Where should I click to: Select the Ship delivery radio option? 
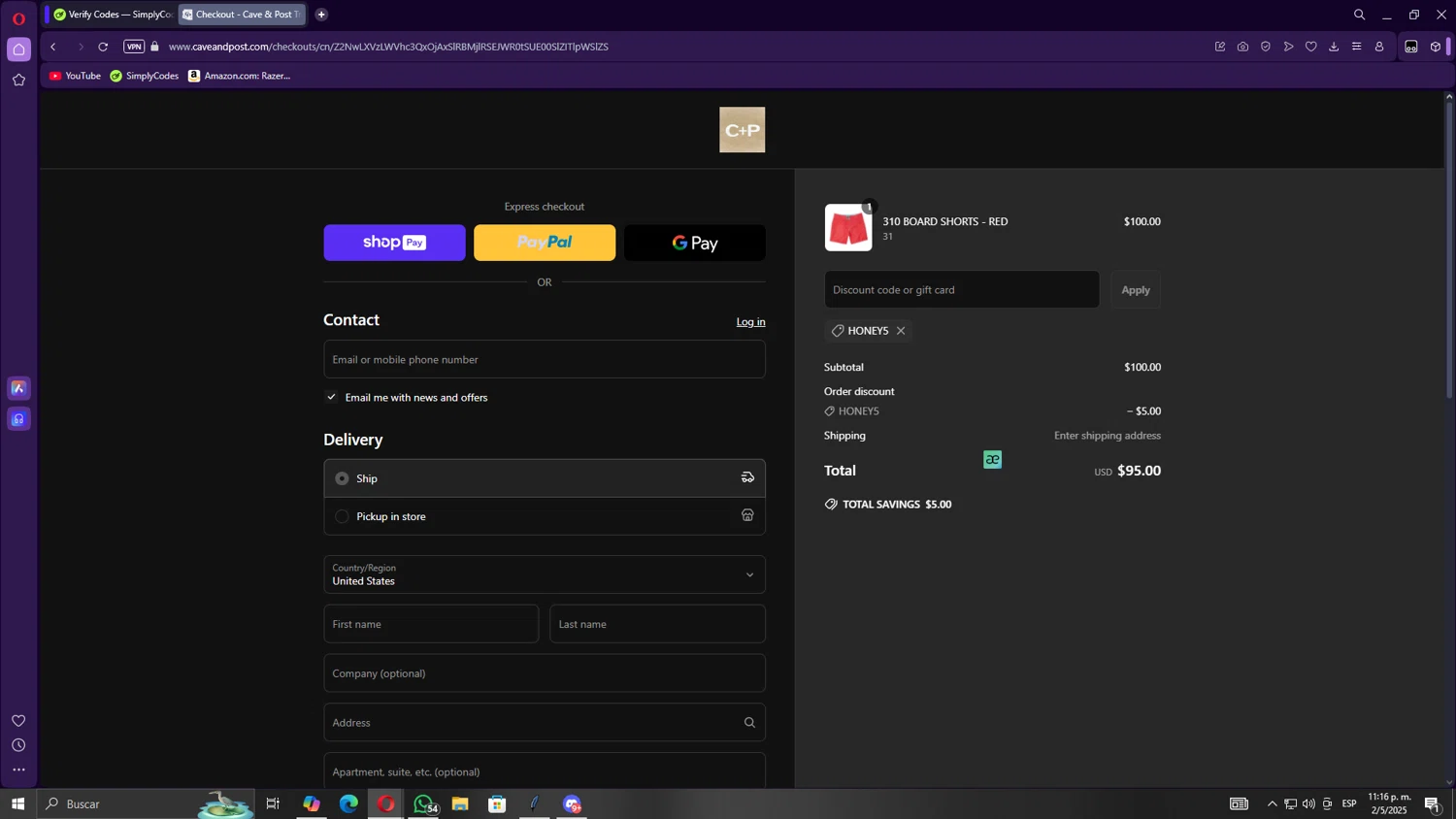point(342,478)
